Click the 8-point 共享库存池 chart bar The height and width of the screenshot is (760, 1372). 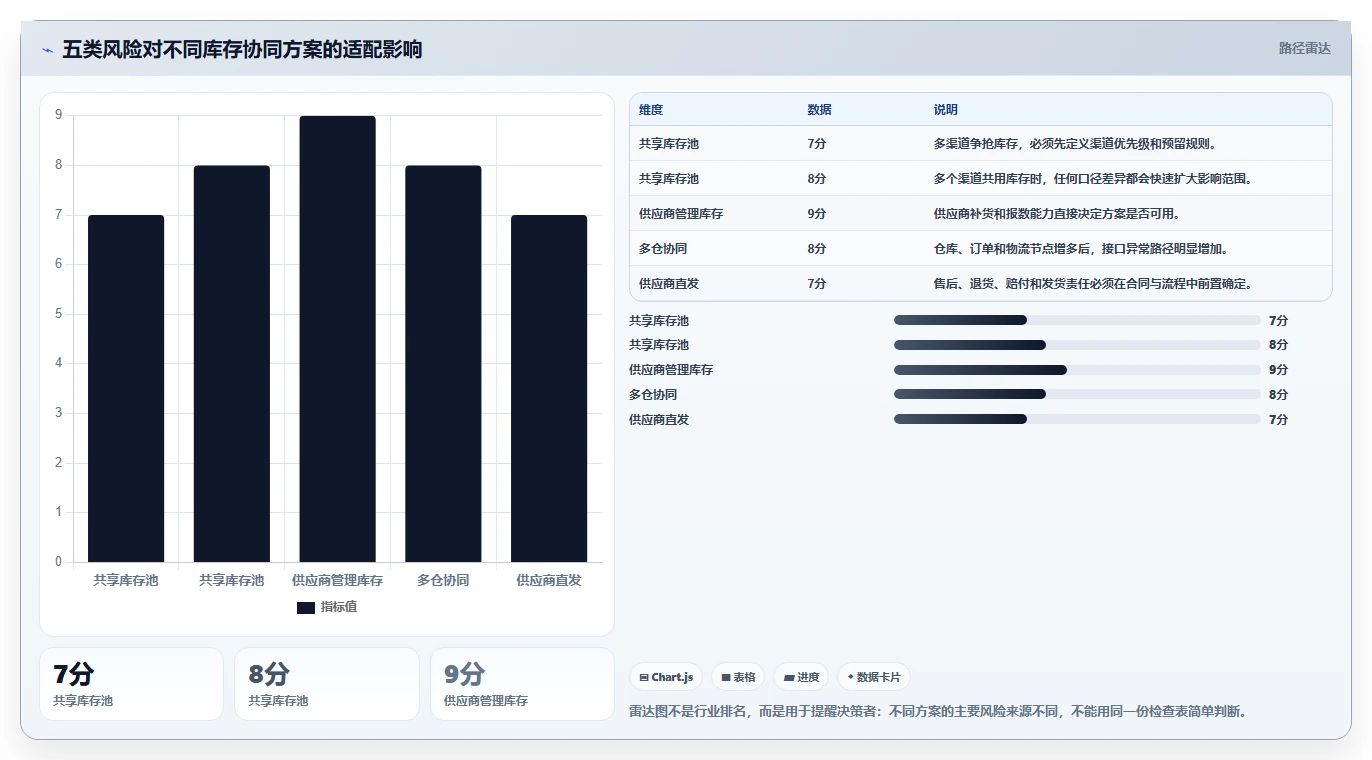click(232, 364)
